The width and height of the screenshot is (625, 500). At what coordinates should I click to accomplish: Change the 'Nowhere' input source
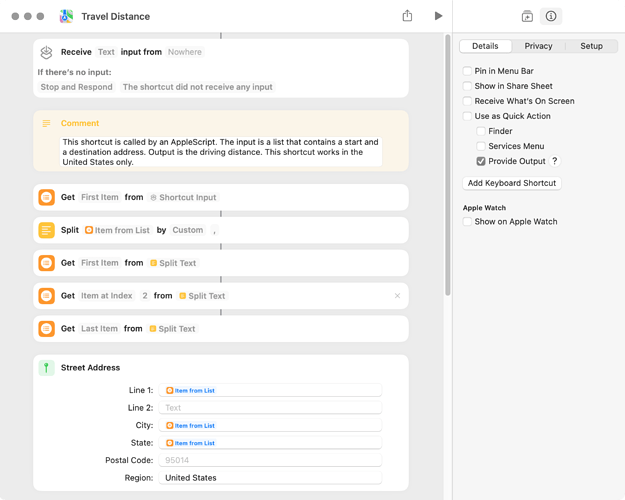tap(185, 52)
